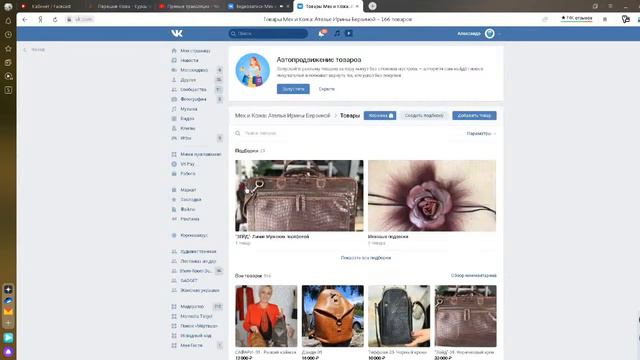
Task: Open a new browser tab with plus
Action: click(372, 6)
